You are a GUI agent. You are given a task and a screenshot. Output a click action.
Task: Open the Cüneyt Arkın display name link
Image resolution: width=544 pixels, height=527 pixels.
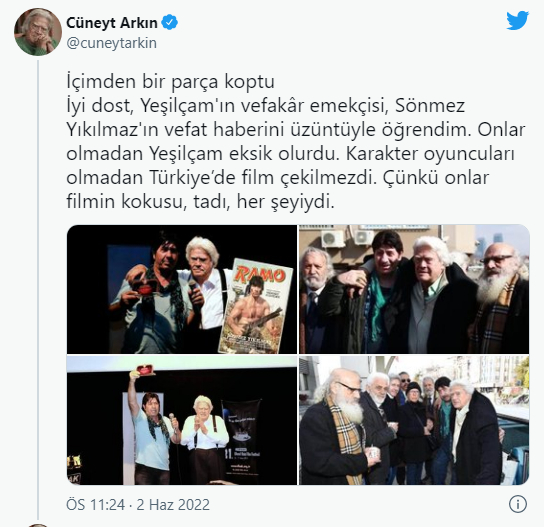112,23
